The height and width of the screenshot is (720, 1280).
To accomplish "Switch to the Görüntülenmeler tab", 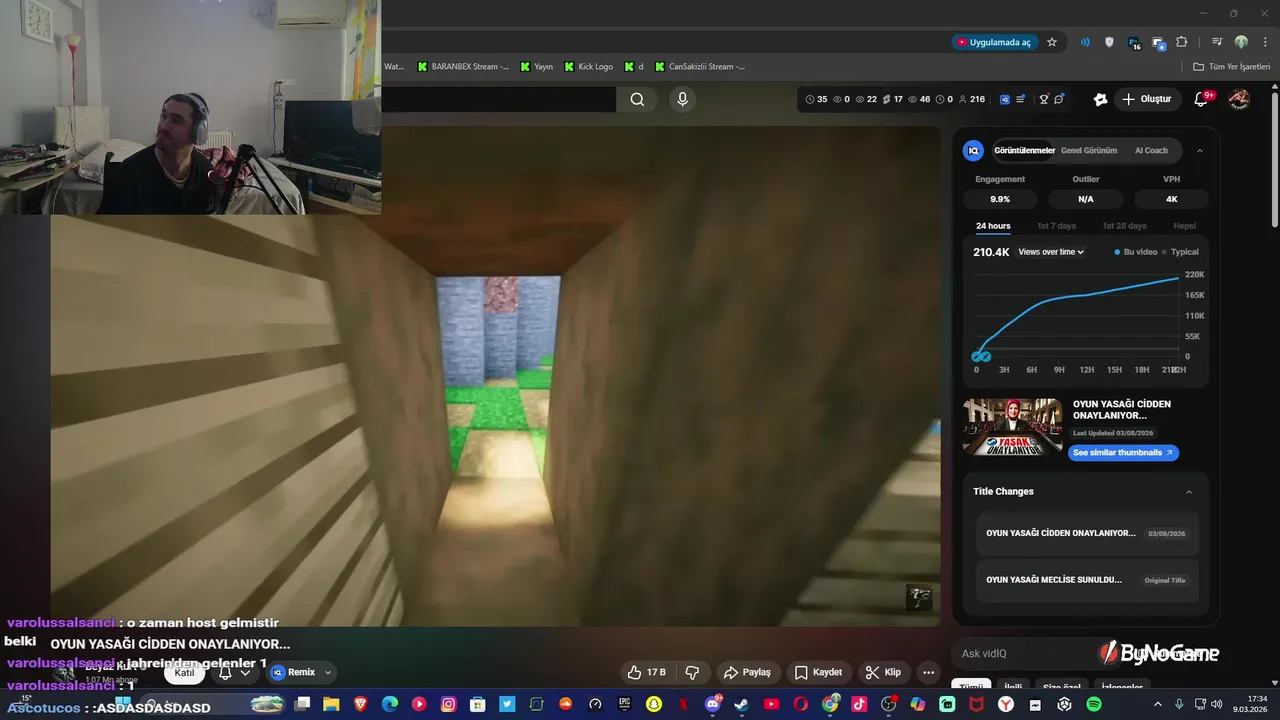I will point(1024,151).
